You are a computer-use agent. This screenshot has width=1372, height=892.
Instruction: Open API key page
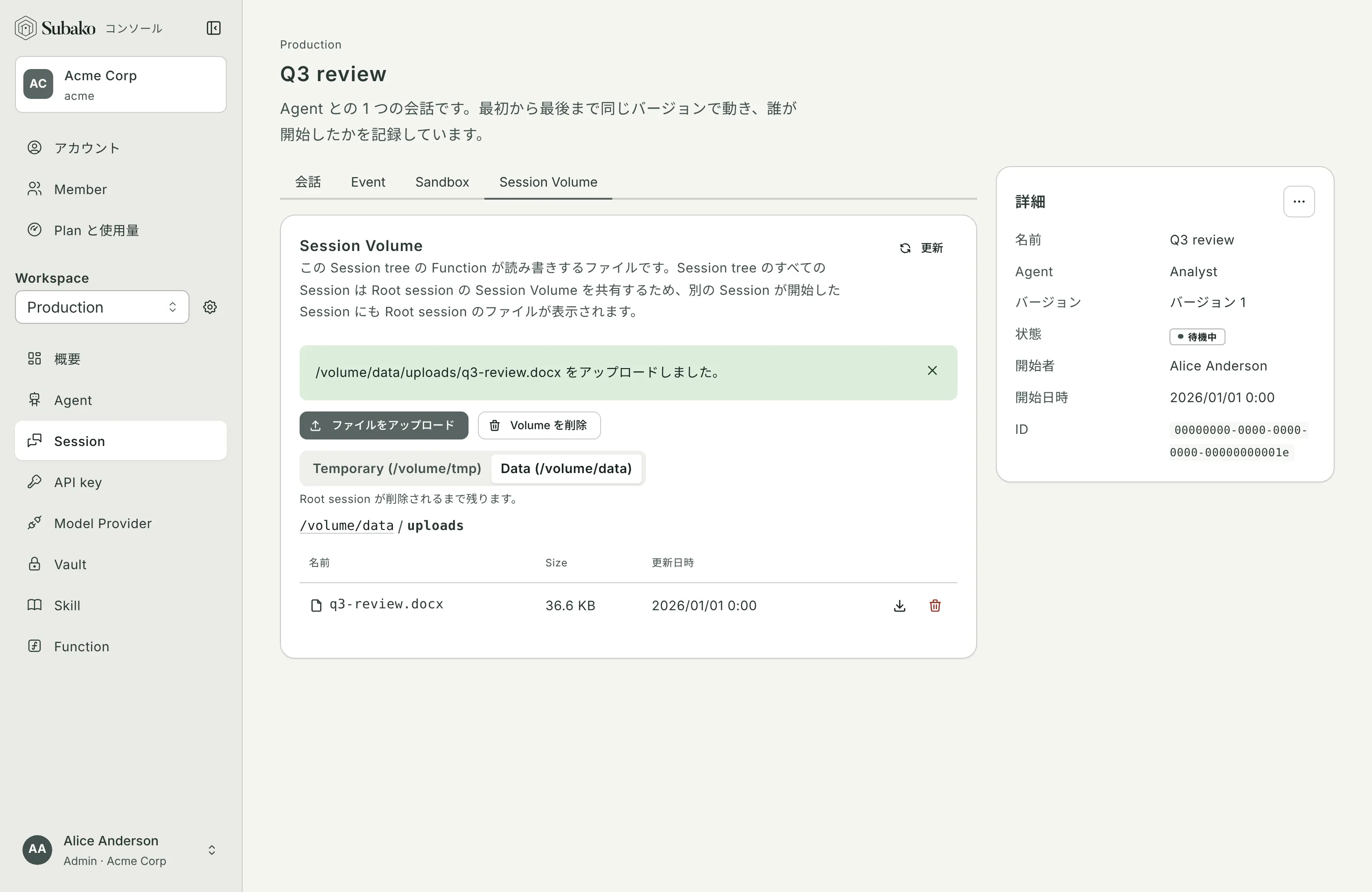pyautogui.click(x=120, y=482)
